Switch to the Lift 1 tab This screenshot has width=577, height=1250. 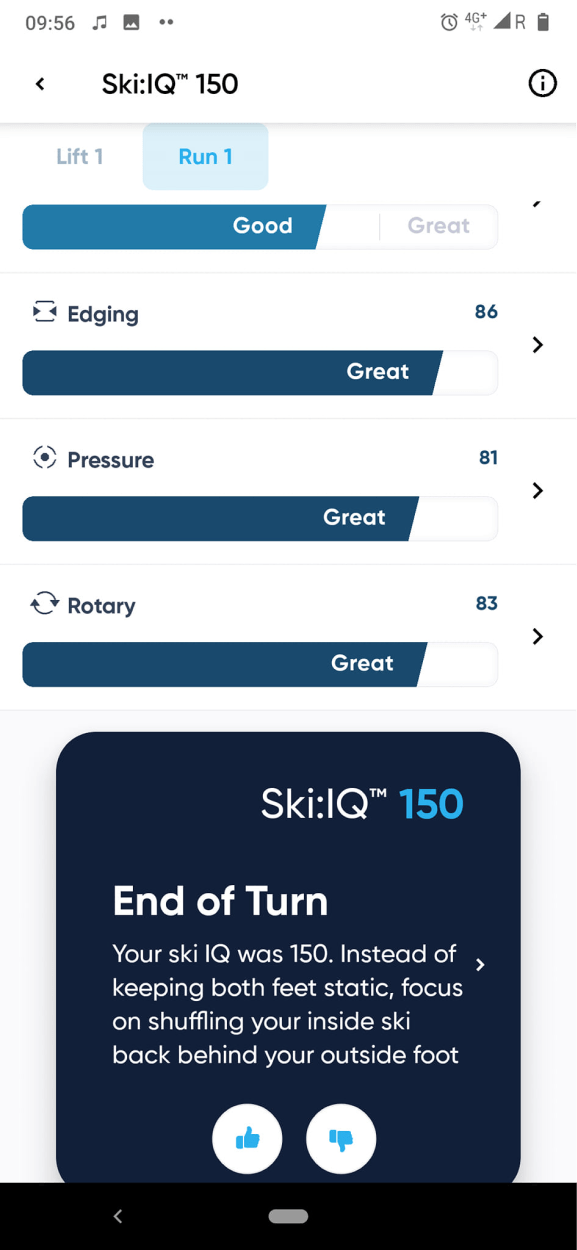tap(80, 156)
